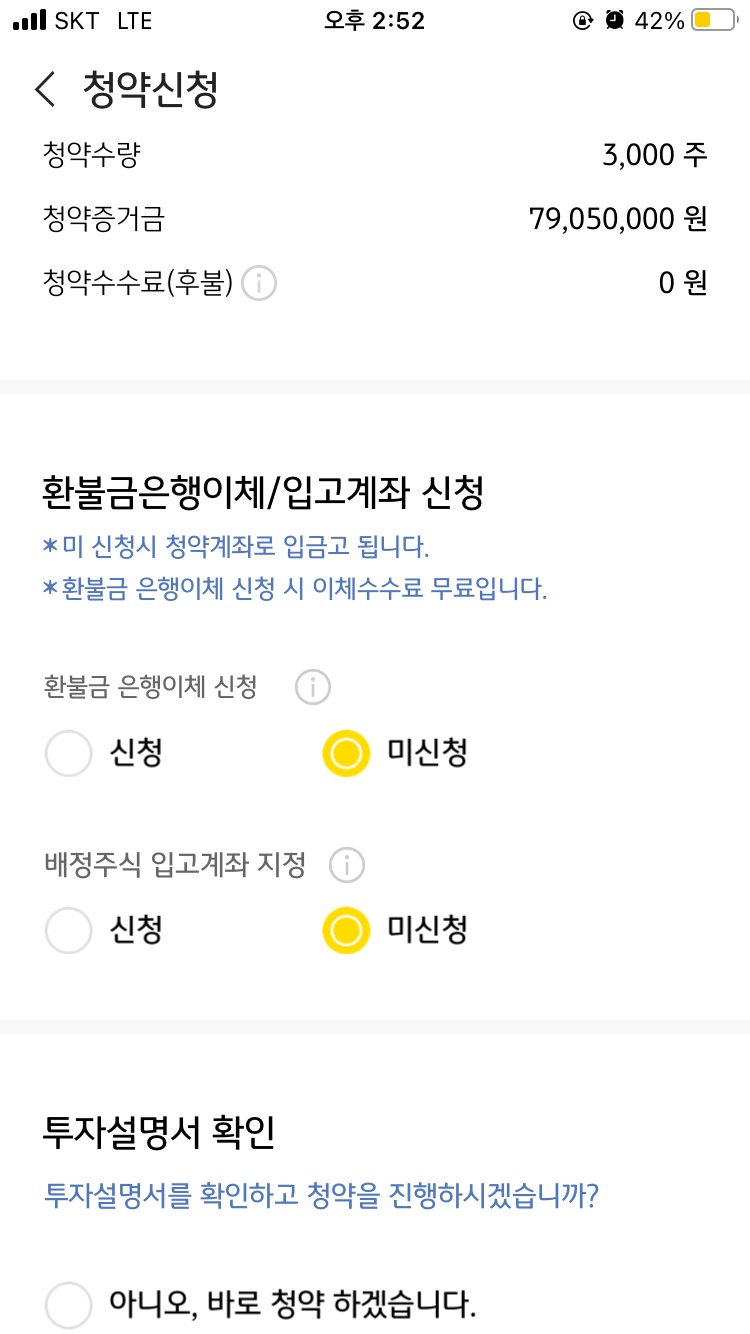Tap the 투자설명서 확인 question text

point(321,1195)
